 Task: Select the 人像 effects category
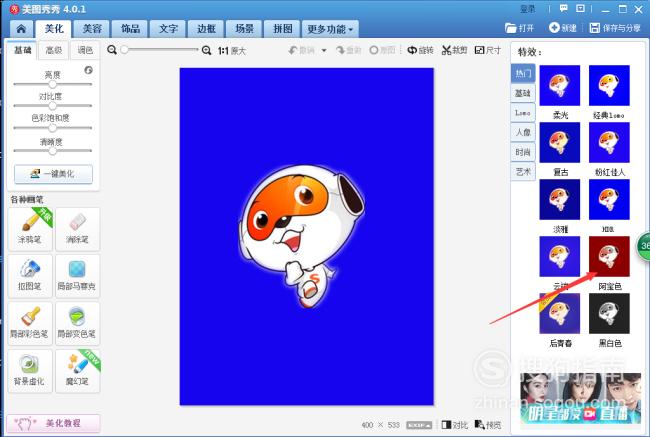pyautogui.click(x=523, y=132)
